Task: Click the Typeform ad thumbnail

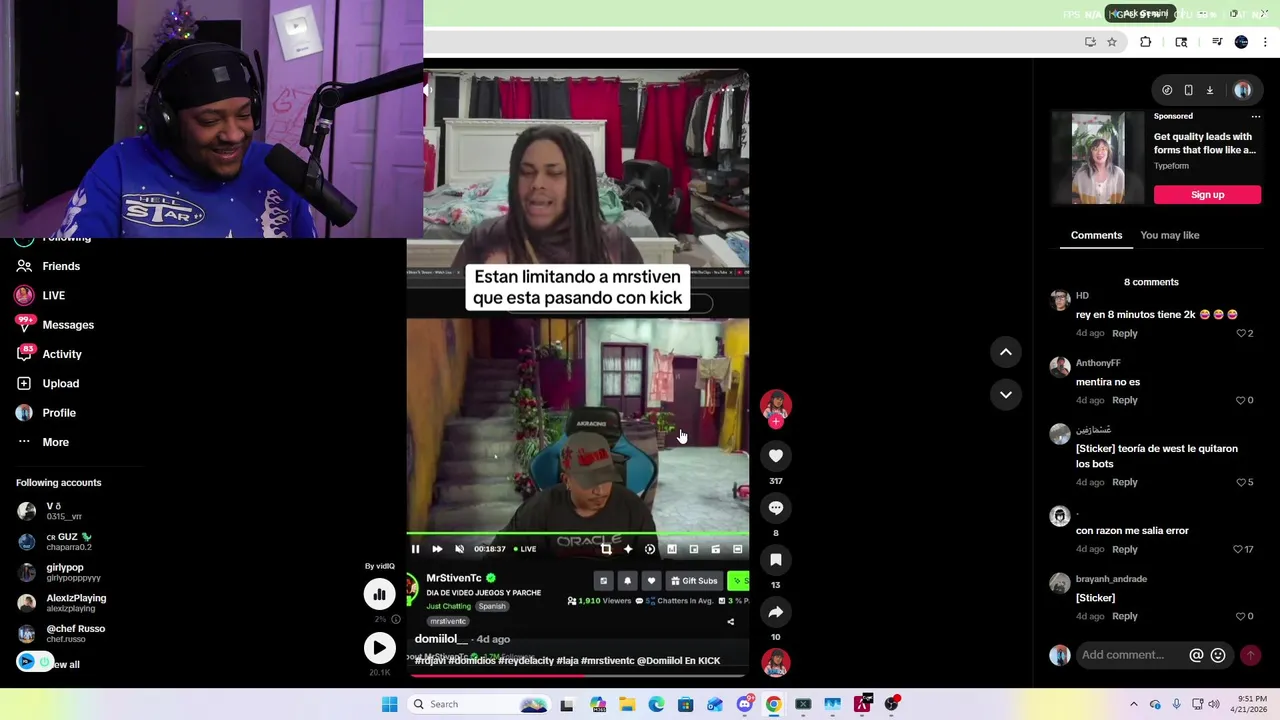Action: 1098,158
